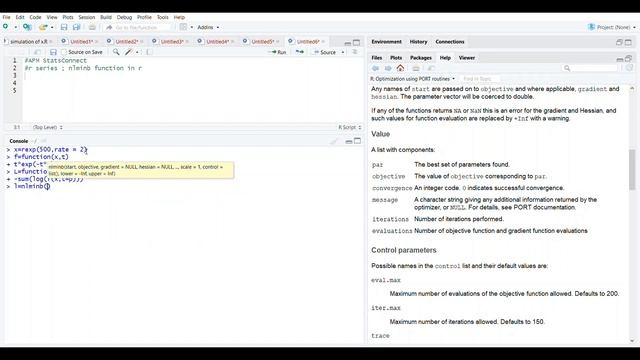The width and height of the screenshot is (640, 360).
Task: Click the code tools wand icon
Action: pyautogui.click(x=129, y=52)
